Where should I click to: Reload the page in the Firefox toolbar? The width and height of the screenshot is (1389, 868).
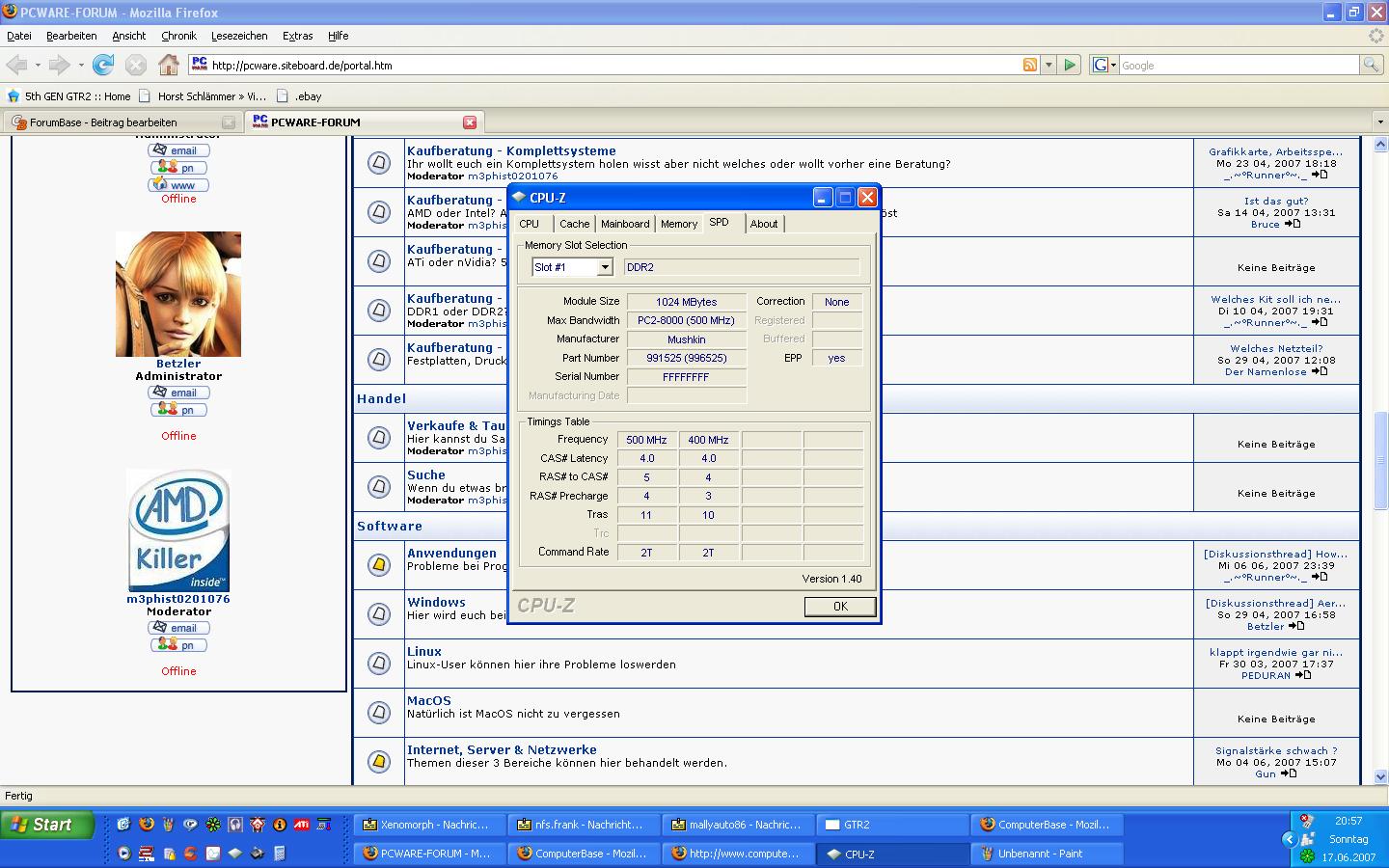click(x=103, y=65)
